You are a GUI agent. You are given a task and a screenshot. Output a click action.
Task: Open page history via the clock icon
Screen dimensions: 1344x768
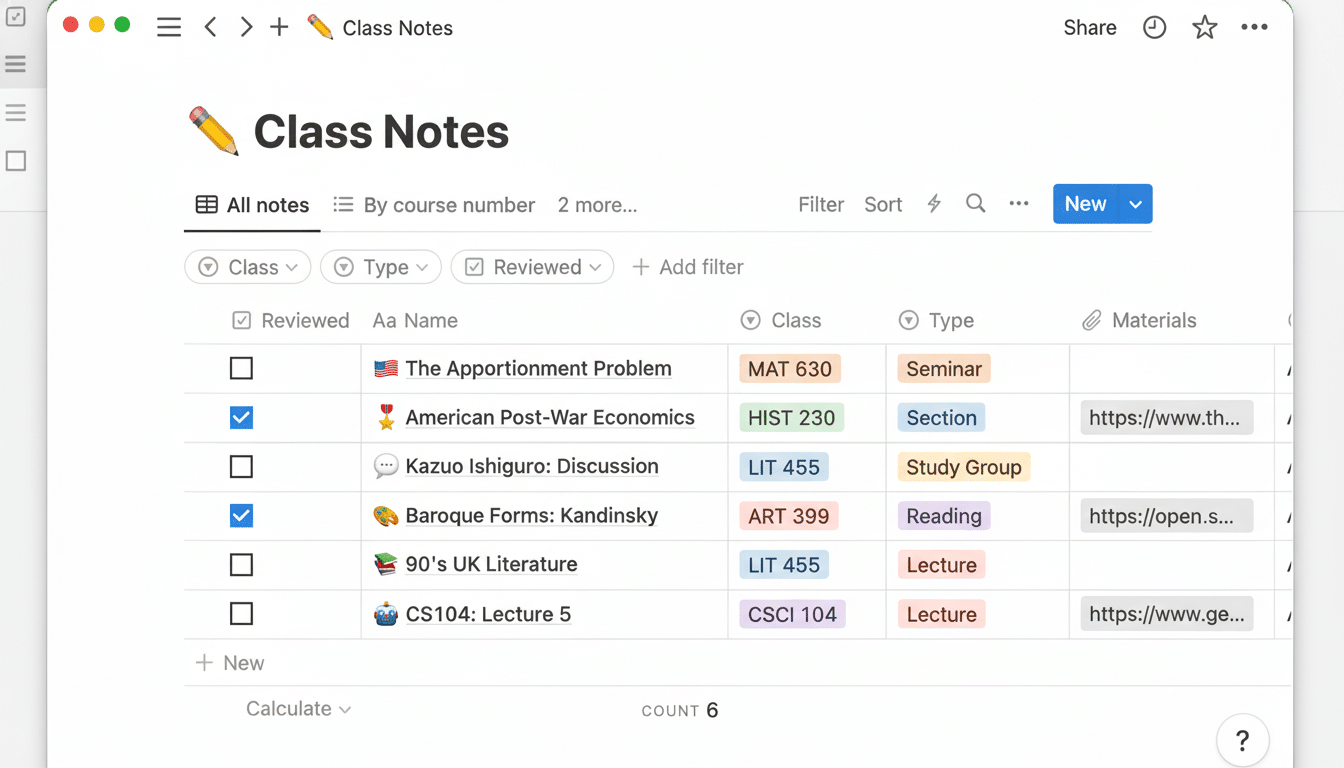pyautogui.click(x=1154, y=27)
